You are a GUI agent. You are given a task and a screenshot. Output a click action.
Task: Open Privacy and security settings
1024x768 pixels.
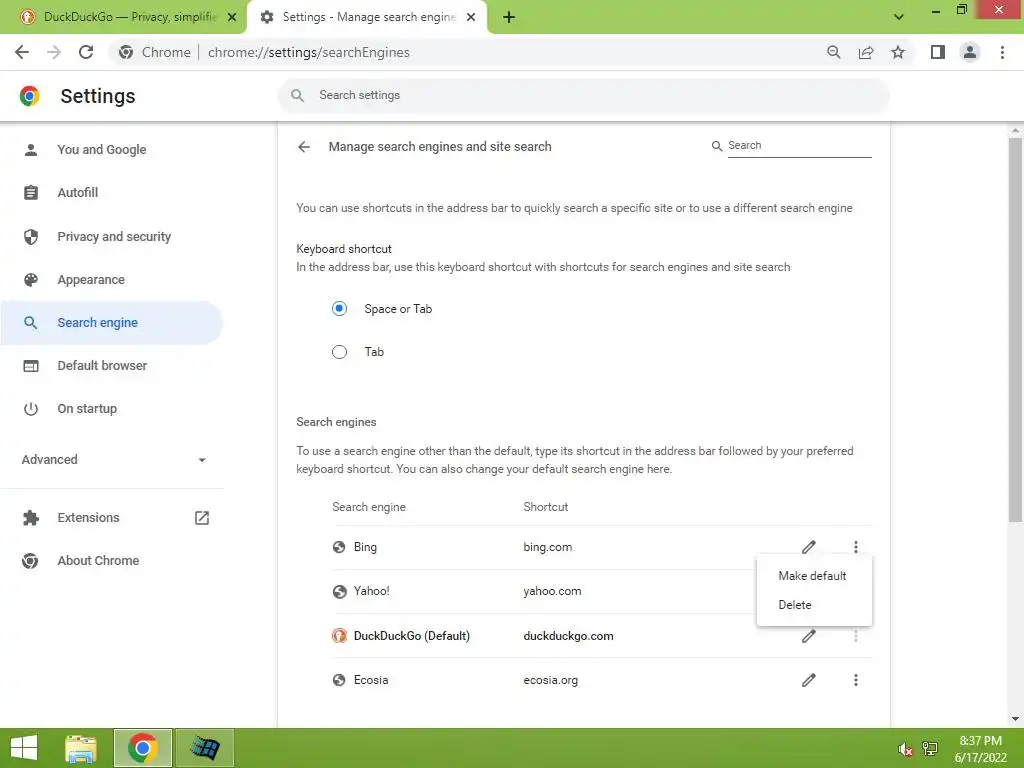point(112,236)
